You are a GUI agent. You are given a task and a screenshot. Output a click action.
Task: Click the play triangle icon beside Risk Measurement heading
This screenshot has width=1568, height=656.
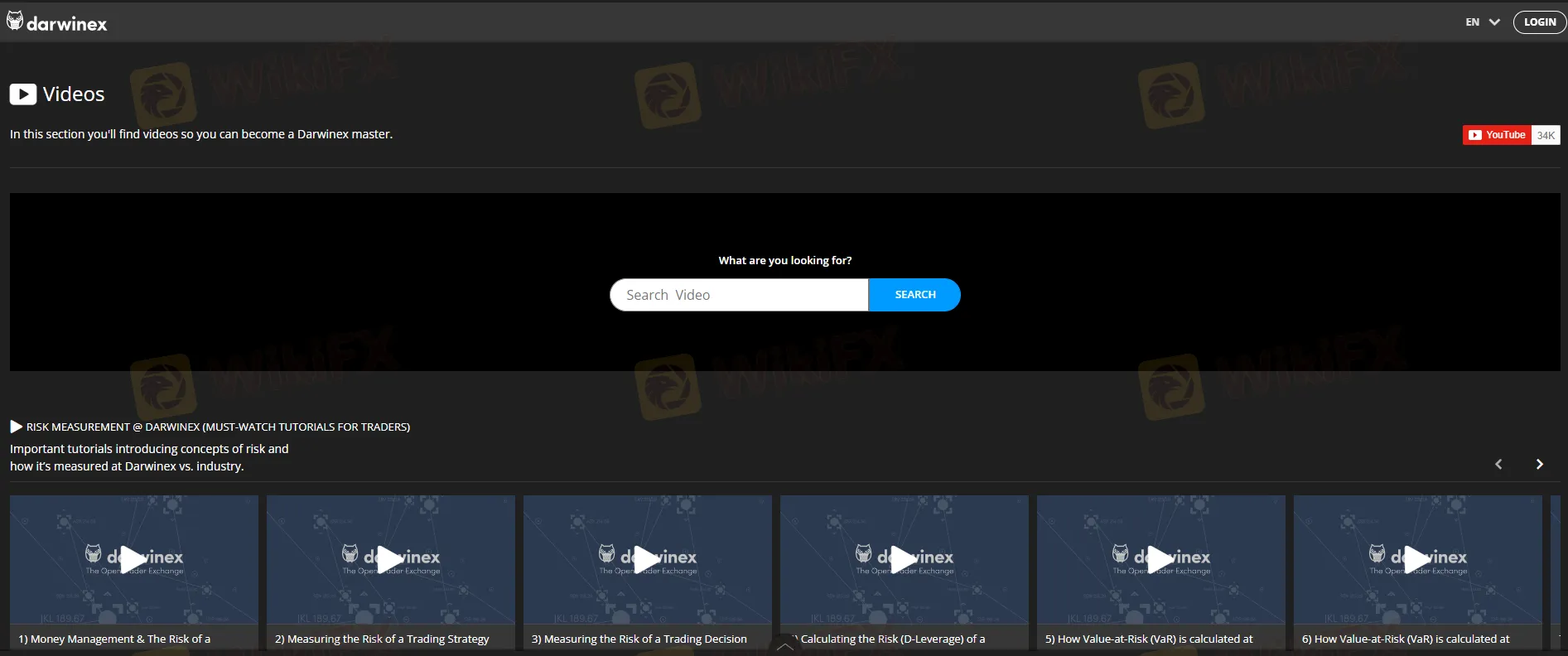16,427
